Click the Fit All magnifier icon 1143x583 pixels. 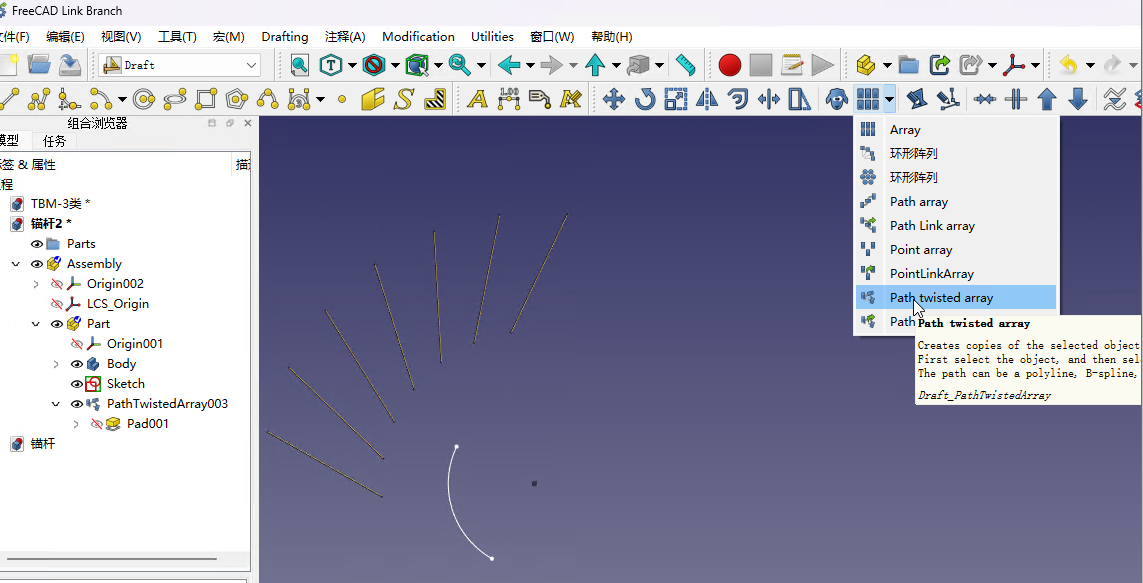click(x=300, y=65)
